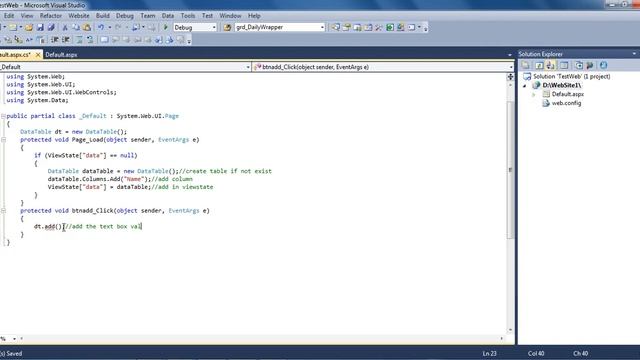Screen dimensions: 640x360
Task: Open the Edit menu
Action: pyautogui.click(x=9, y=16)
